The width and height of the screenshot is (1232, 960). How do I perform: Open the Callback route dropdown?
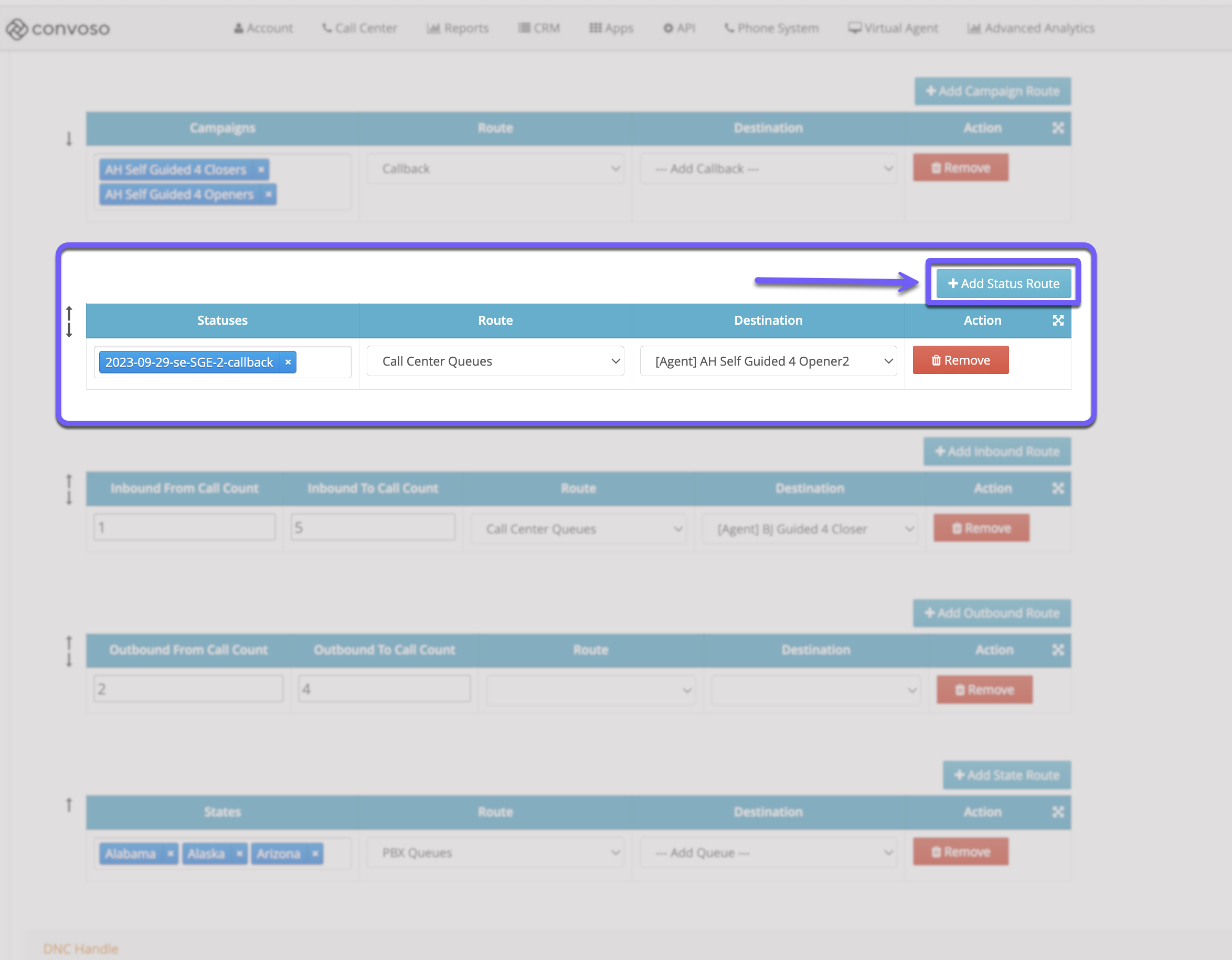click(495, 168)
